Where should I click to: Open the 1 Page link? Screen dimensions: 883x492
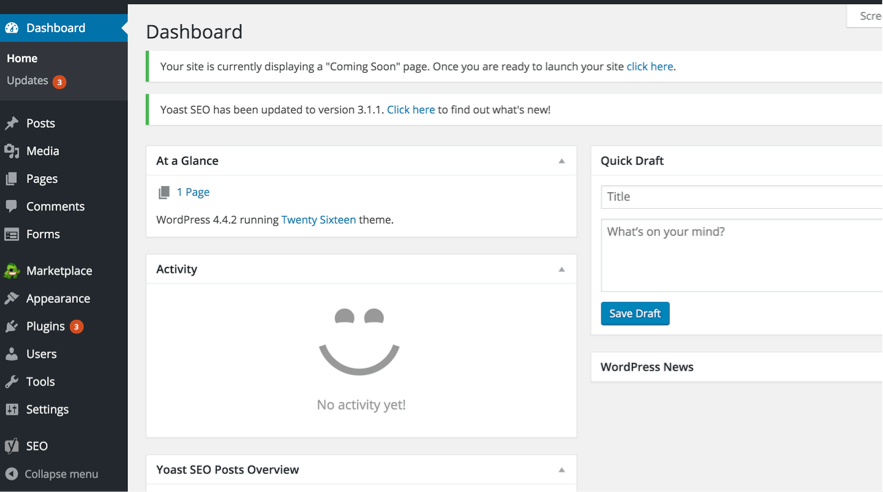tap(193, 192)
